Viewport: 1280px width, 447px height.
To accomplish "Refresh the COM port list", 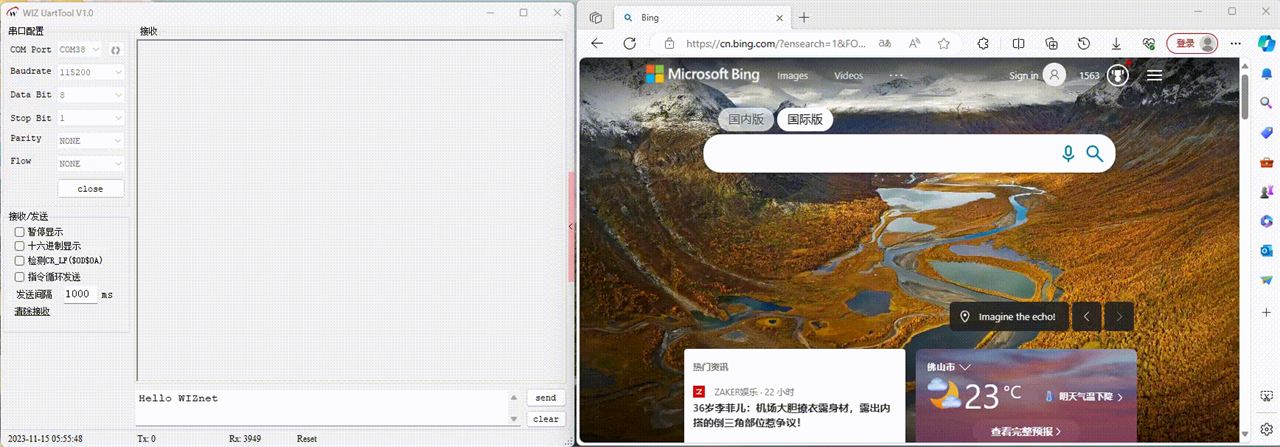I will (x=115, y=50).
